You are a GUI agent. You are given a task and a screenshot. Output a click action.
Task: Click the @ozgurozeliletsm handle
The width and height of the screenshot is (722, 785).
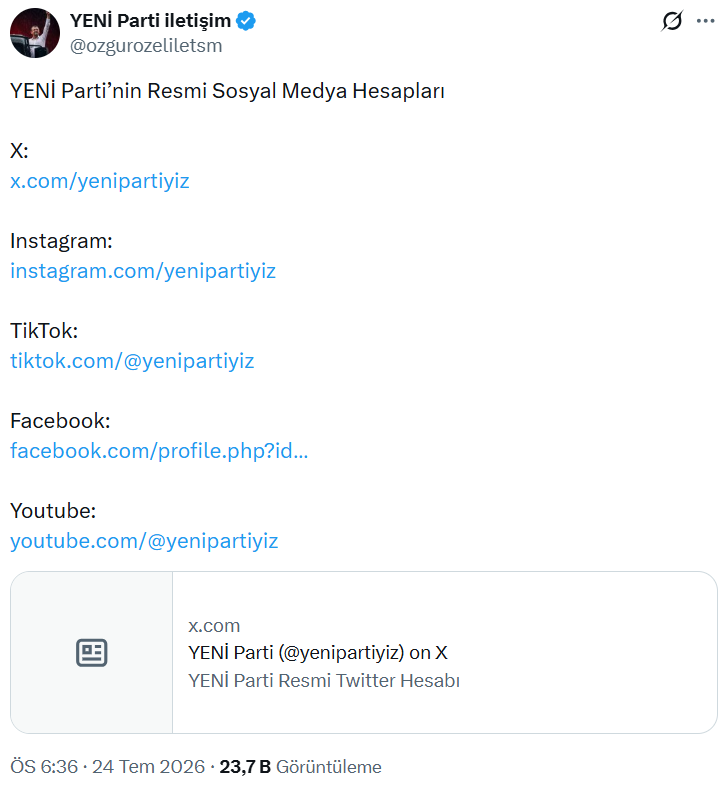tap(146, 46)
